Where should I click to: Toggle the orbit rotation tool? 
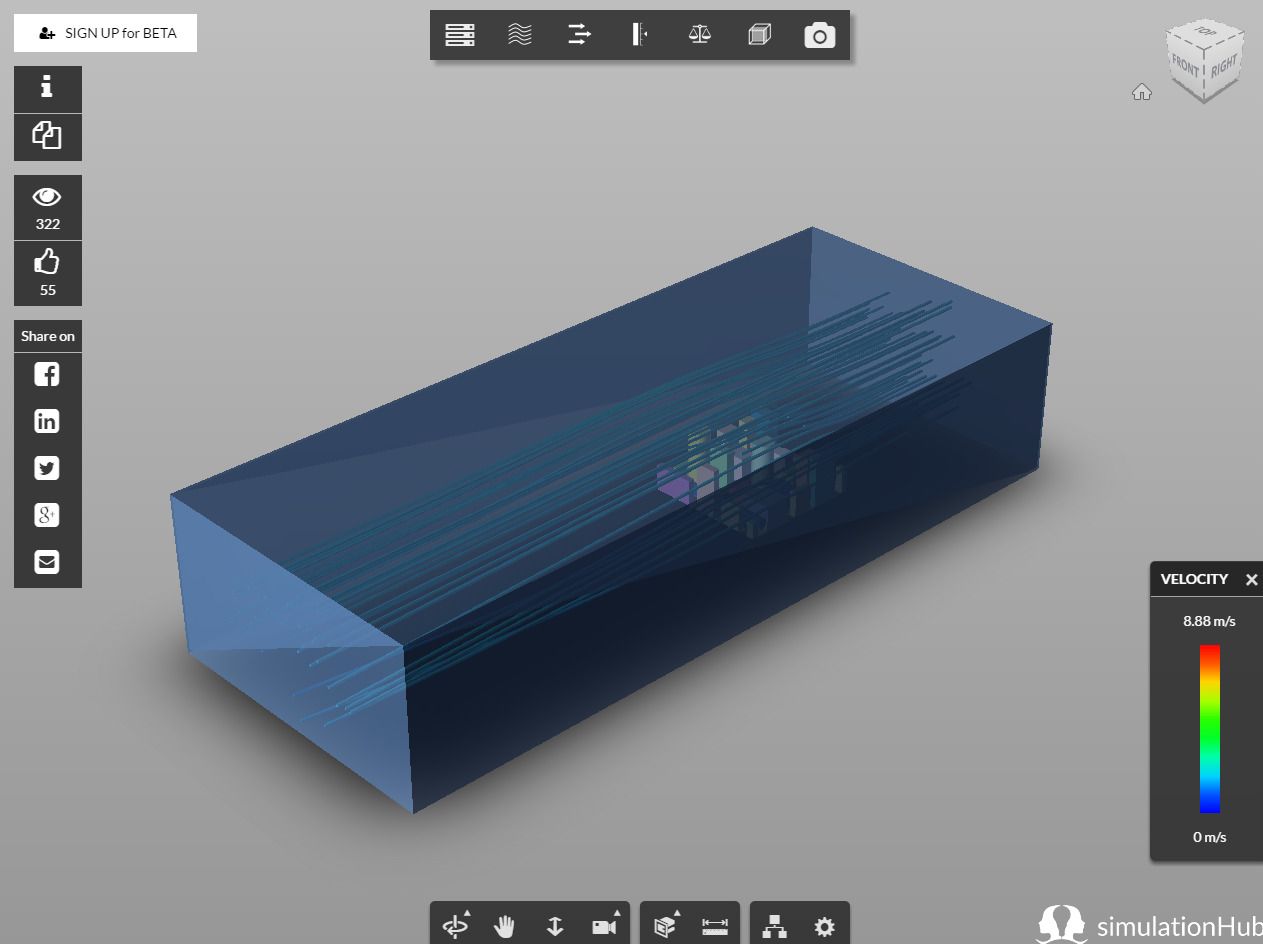(457, 927)
